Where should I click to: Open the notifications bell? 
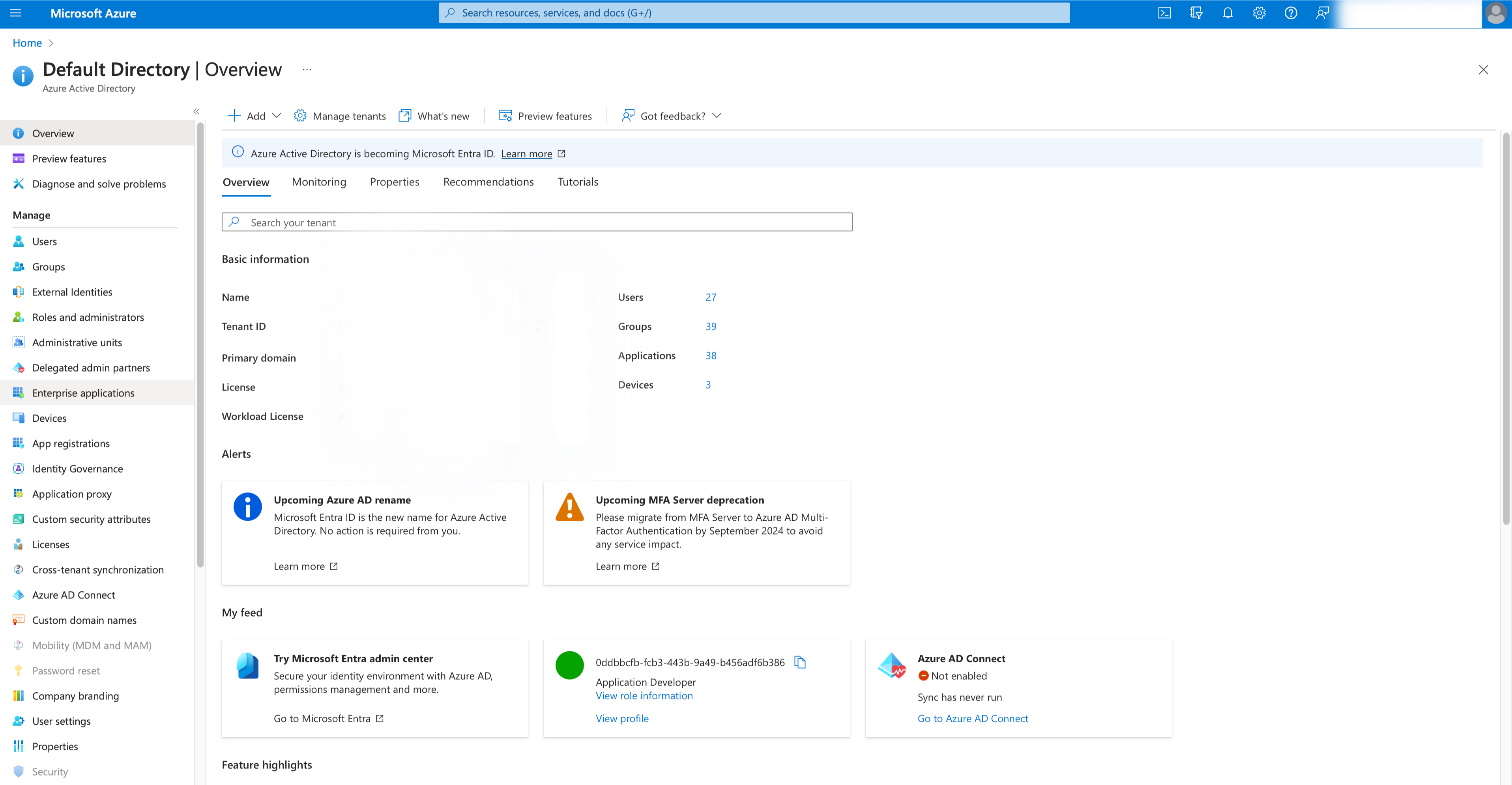tap(1228, 13)
